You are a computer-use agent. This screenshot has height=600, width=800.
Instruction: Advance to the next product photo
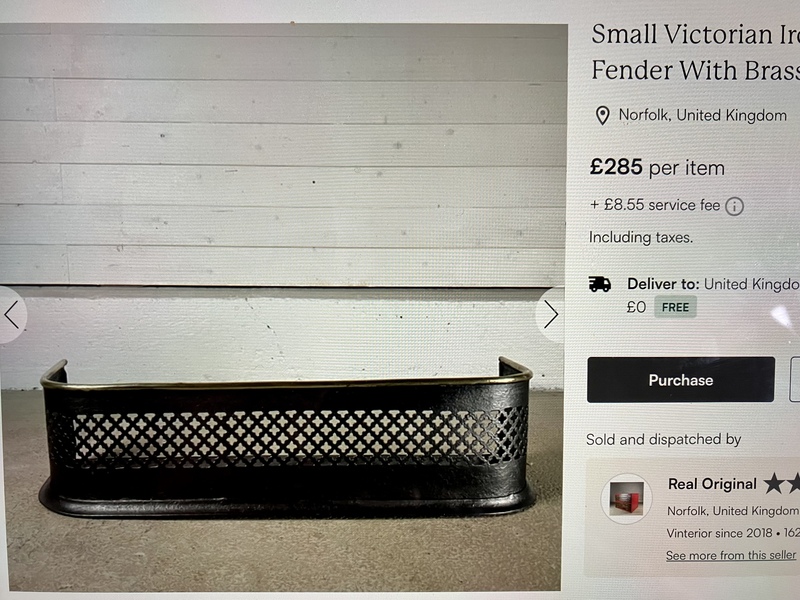(550, 314)
